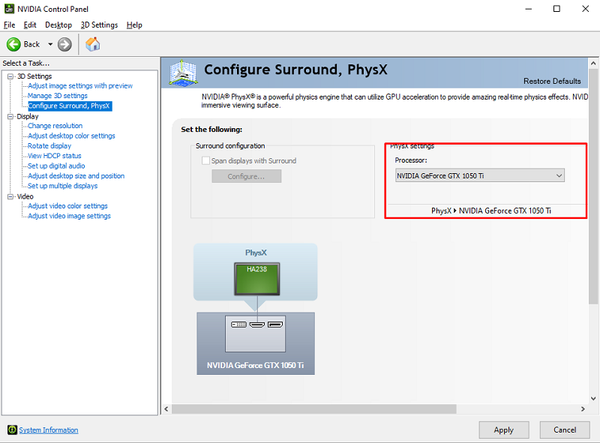Open the 3D Settings menu
Image resolution: width=600 pixels, height=443 pixels.
[99, 25]
